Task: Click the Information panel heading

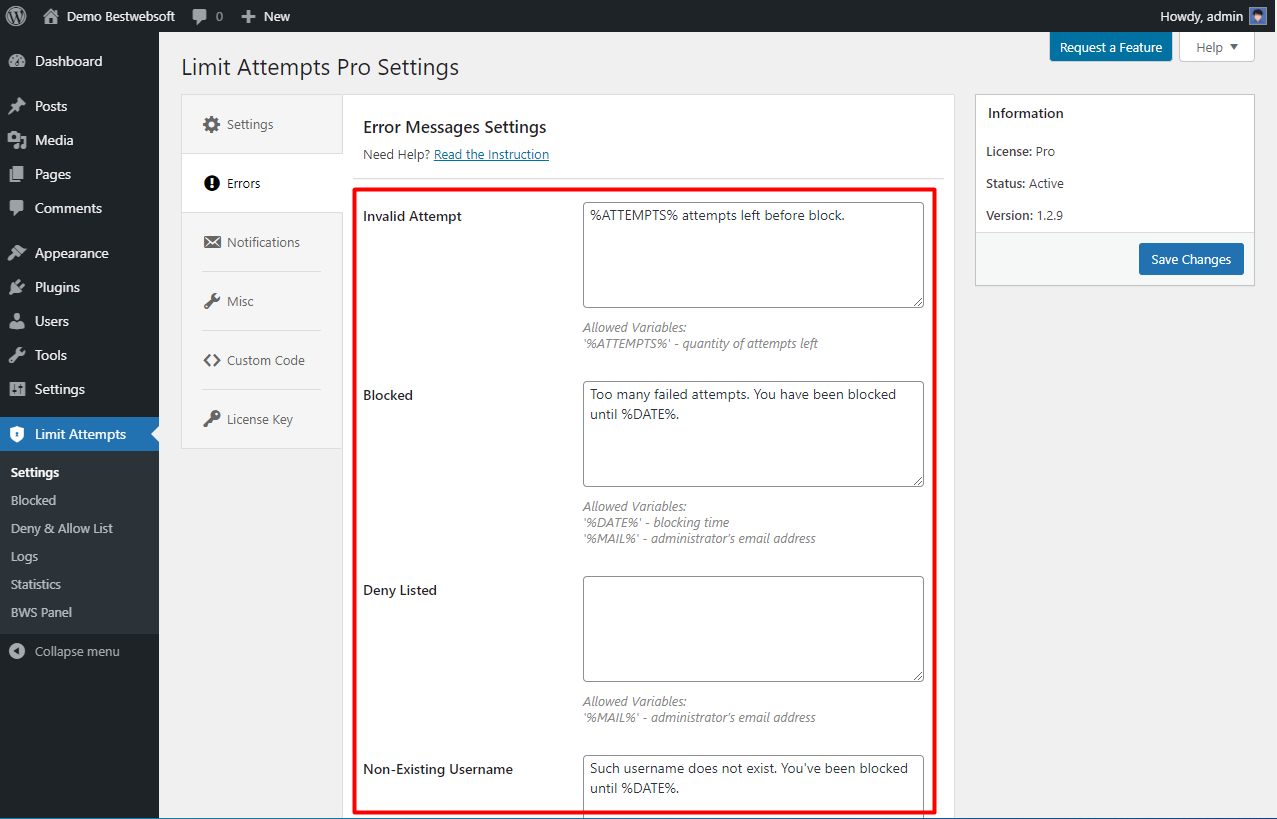Action: click(1026, 113)
